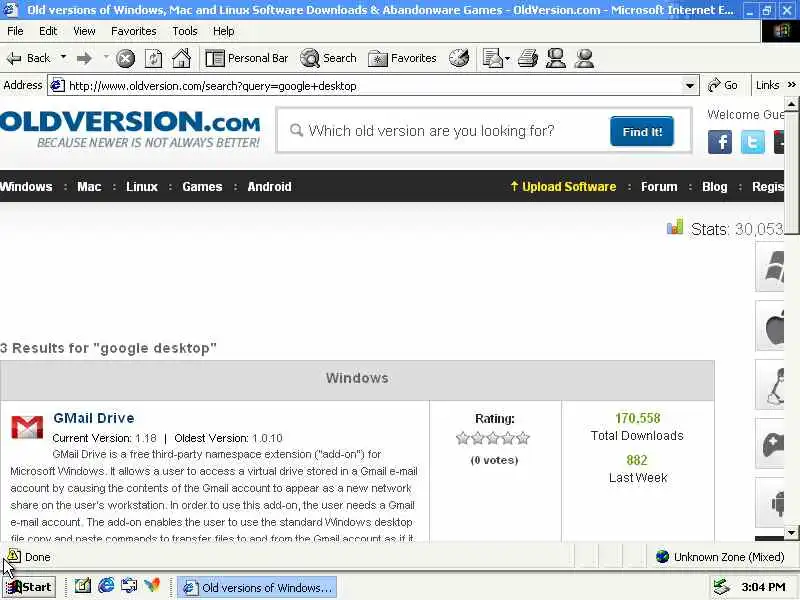The image size is (800, 600).
Task: Open the Favorites menu
Action: click(134, 31)
